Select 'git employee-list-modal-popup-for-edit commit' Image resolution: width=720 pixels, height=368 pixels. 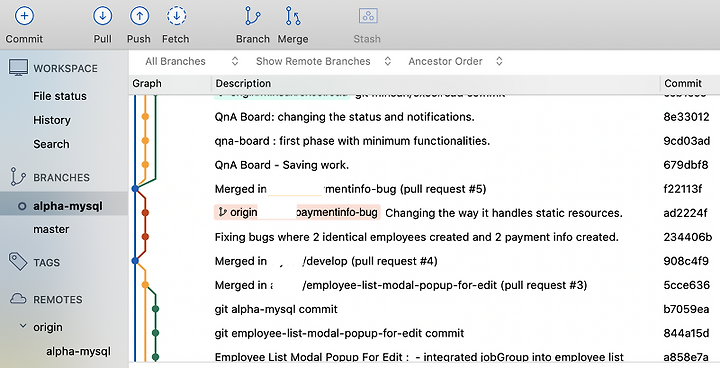coord(339,333)
